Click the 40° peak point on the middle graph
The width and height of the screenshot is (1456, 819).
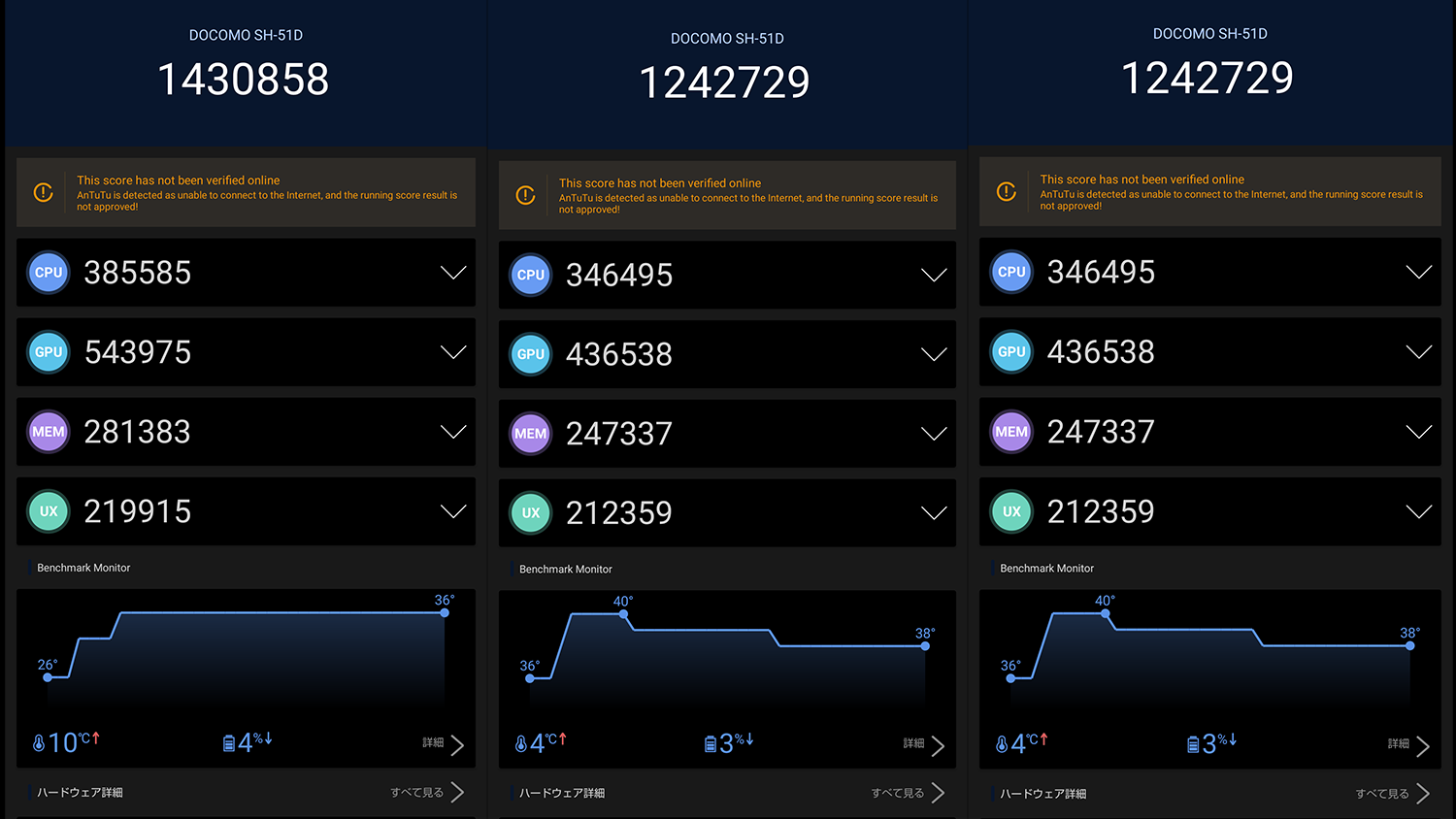[x=623, y=614]
